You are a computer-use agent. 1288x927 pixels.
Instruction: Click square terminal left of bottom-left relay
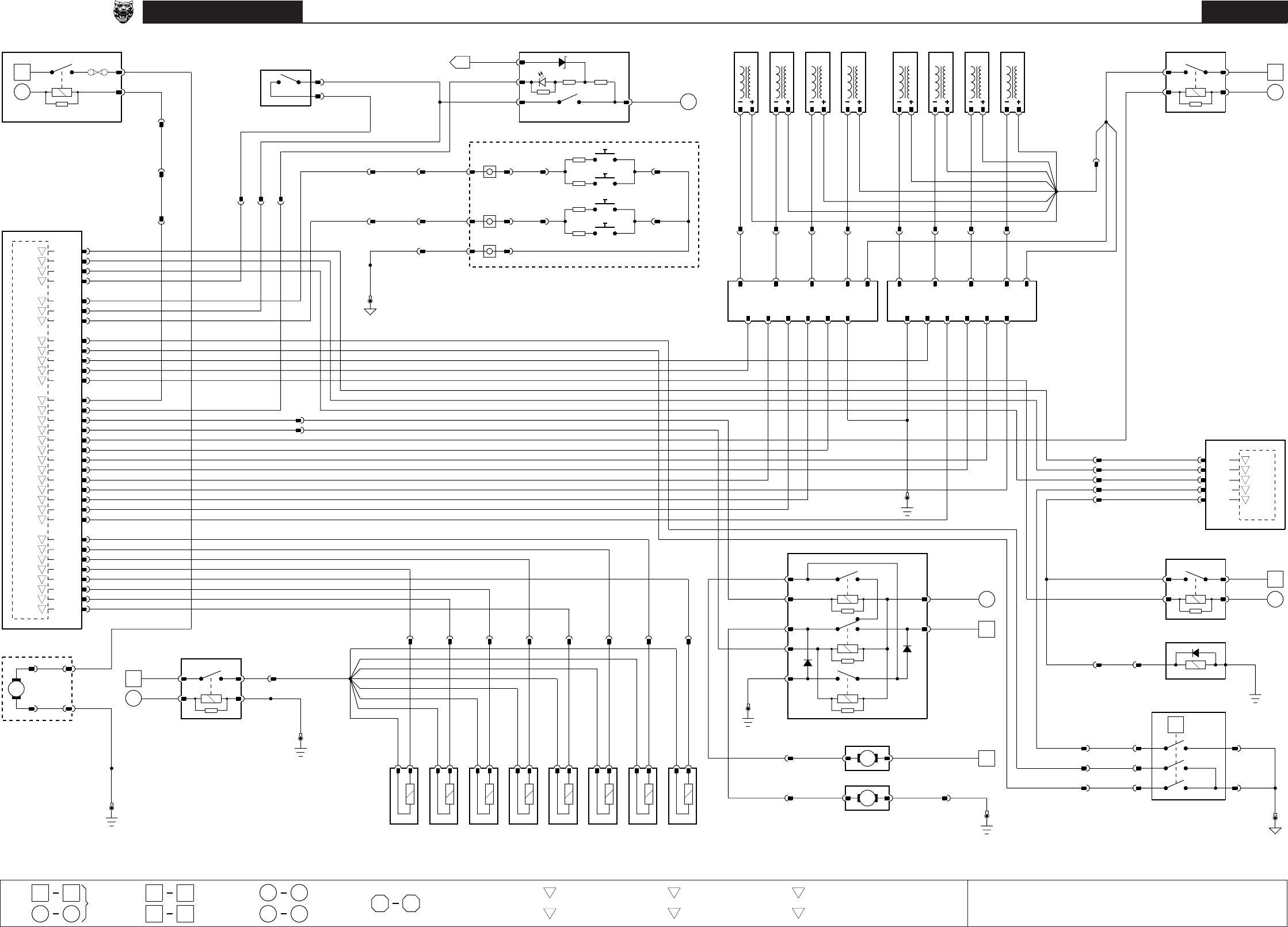pos(134,679)
